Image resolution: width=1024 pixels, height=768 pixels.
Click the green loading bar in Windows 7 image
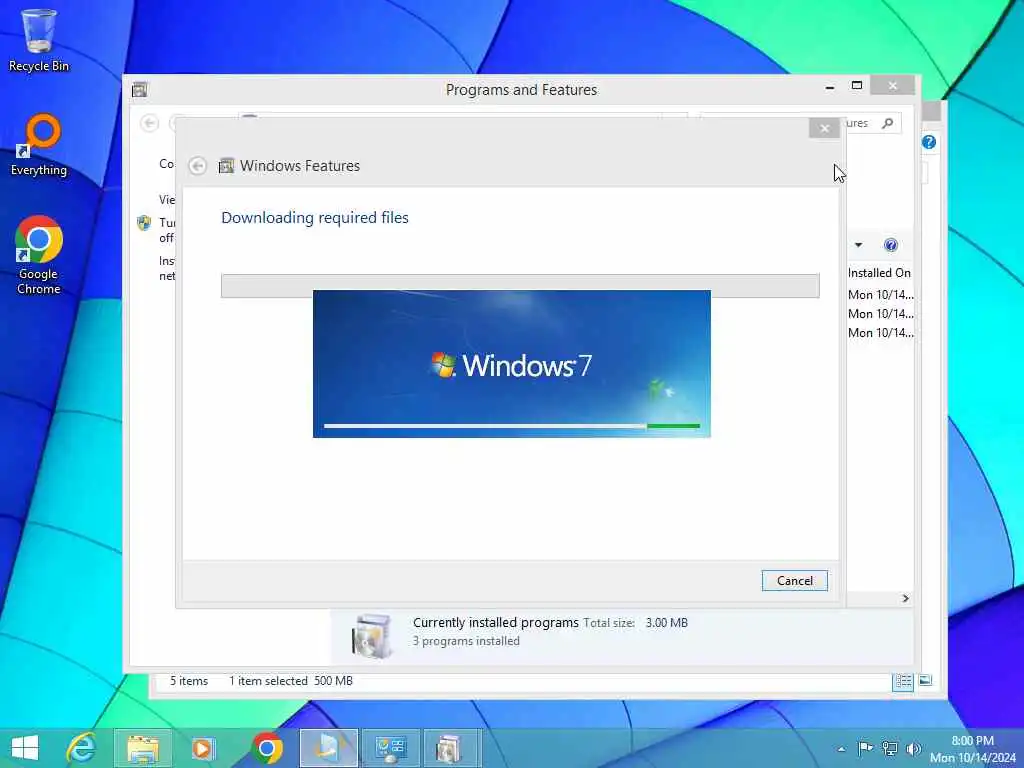click(673, 426)
